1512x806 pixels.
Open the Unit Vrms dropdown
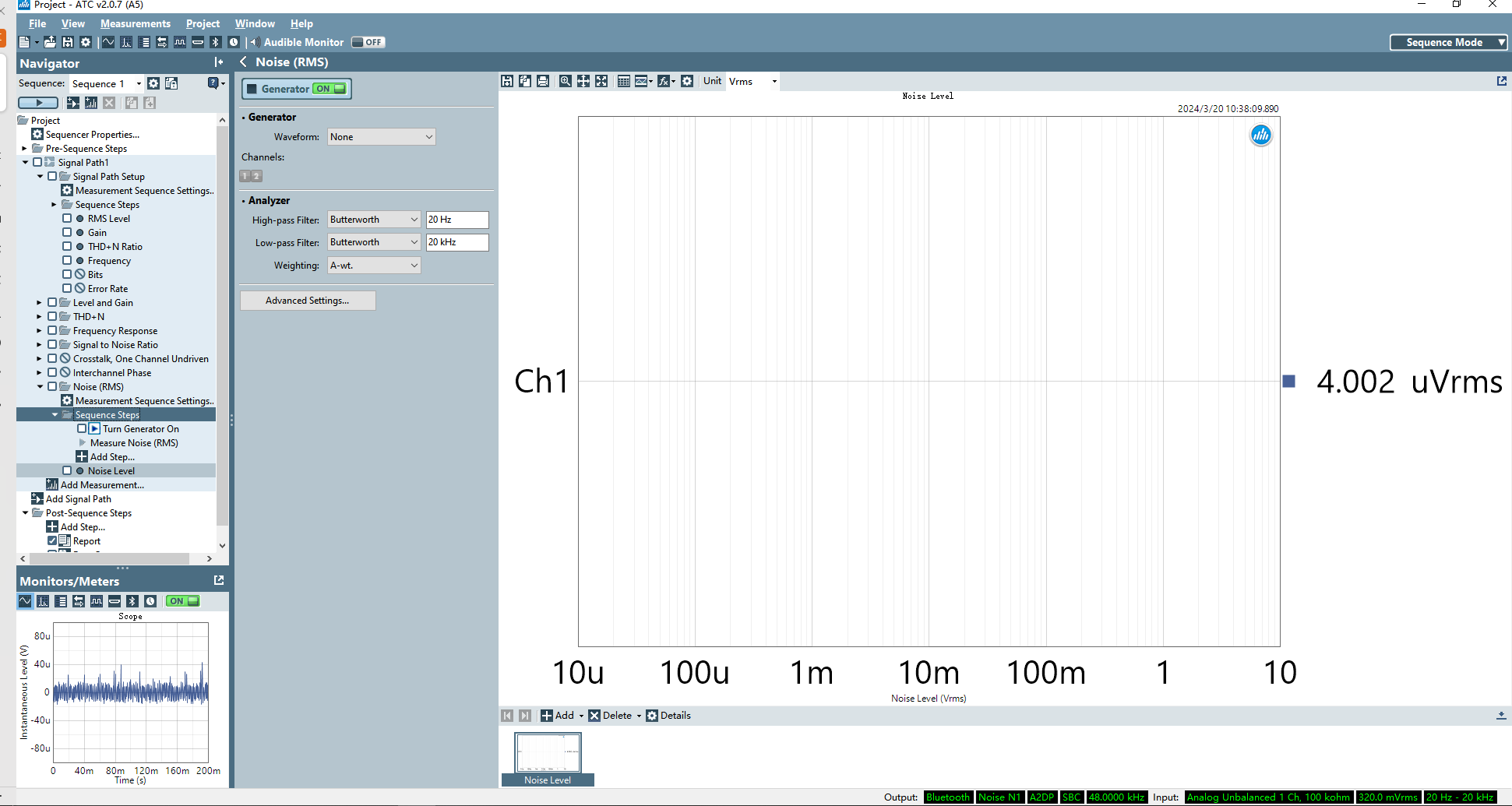click(752, 81)
